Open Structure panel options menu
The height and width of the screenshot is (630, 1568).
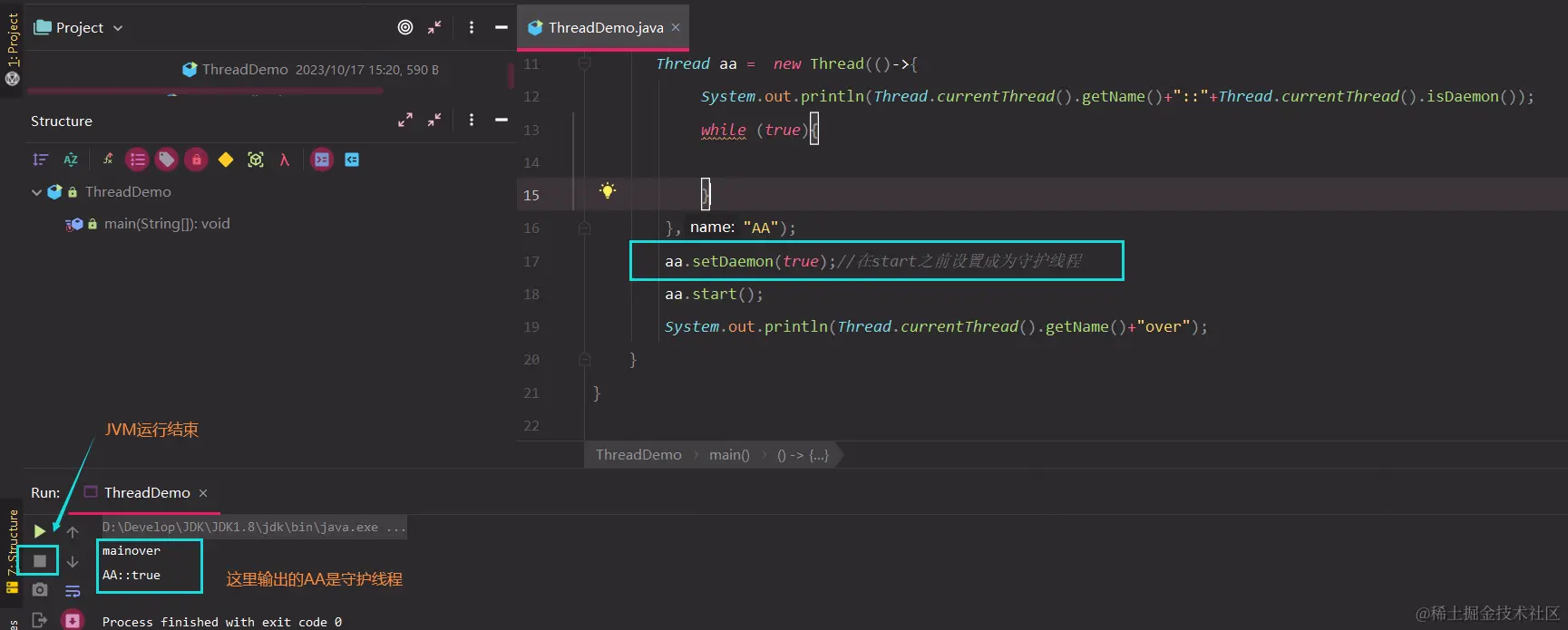pos(472,120)
